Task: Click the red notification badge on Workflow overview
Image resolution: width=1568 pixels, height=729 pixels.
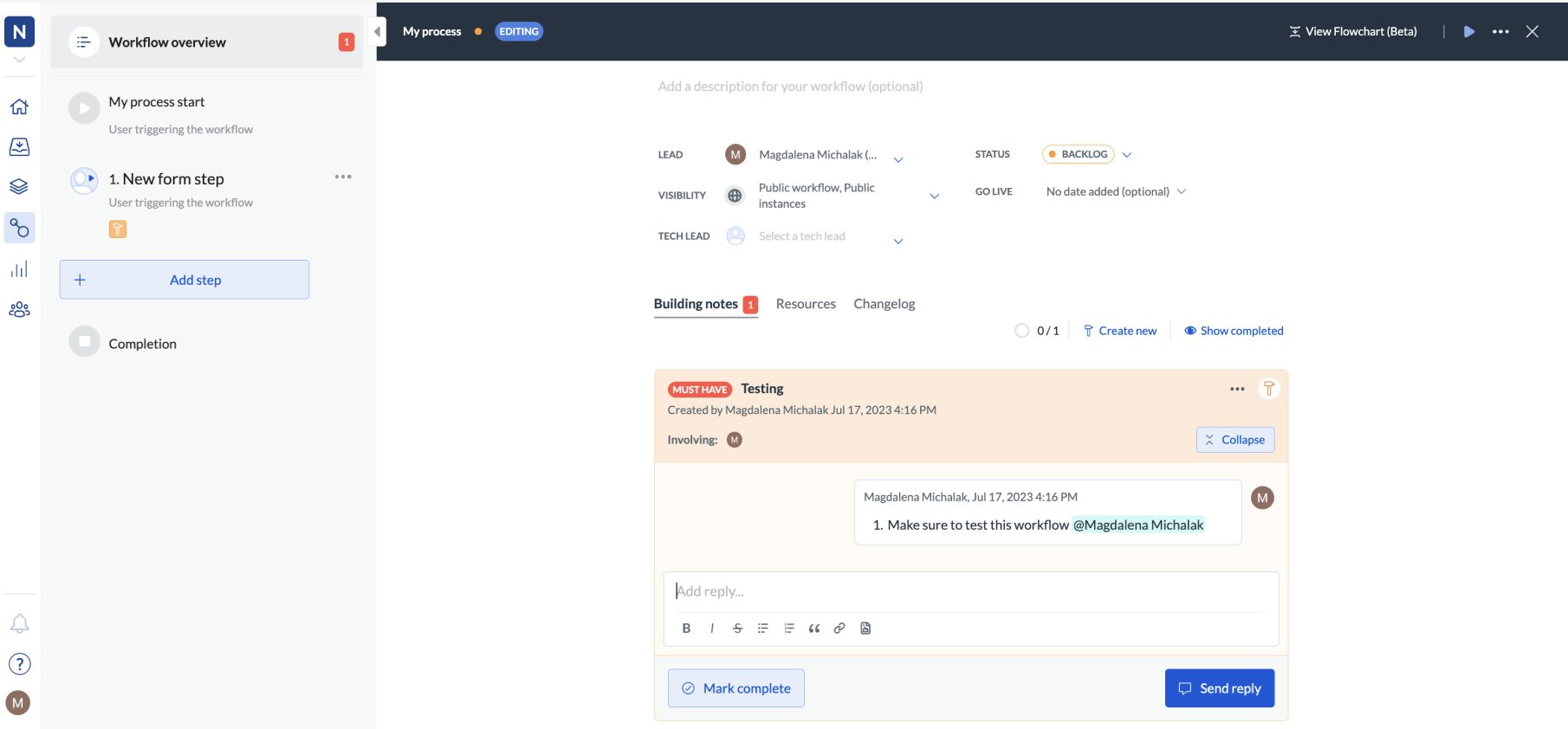Action: coord(347,42)
